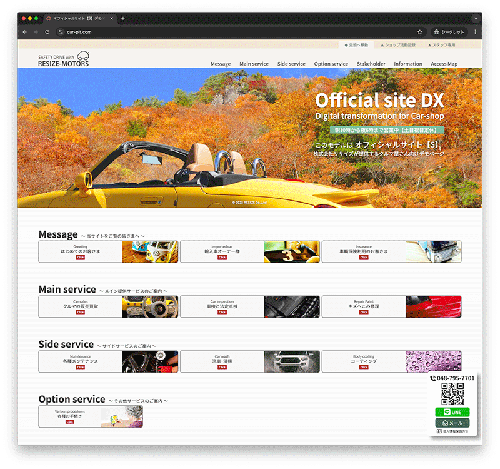Click the car-pit.com address bar
Screen dimensions: 500x469
237,32
